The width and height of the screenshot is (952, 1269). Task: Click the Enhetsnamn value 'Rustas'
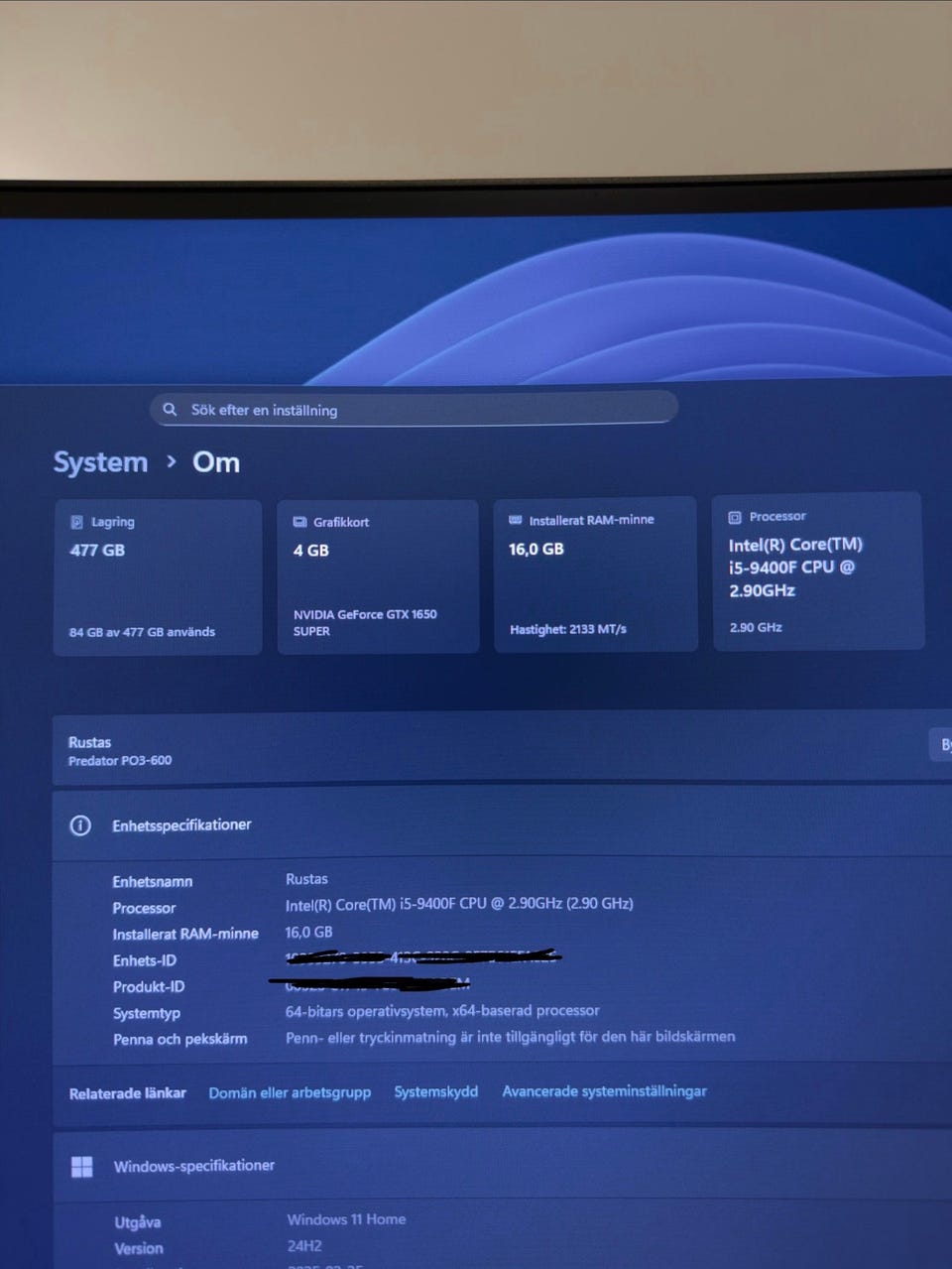306,879
